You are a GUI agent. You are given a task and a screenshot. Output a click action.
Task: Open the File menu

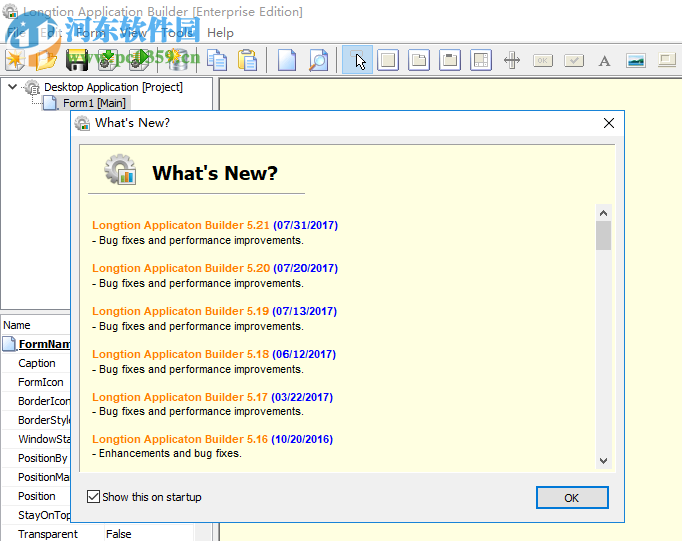pyautogui.click(x=17, y=33)
